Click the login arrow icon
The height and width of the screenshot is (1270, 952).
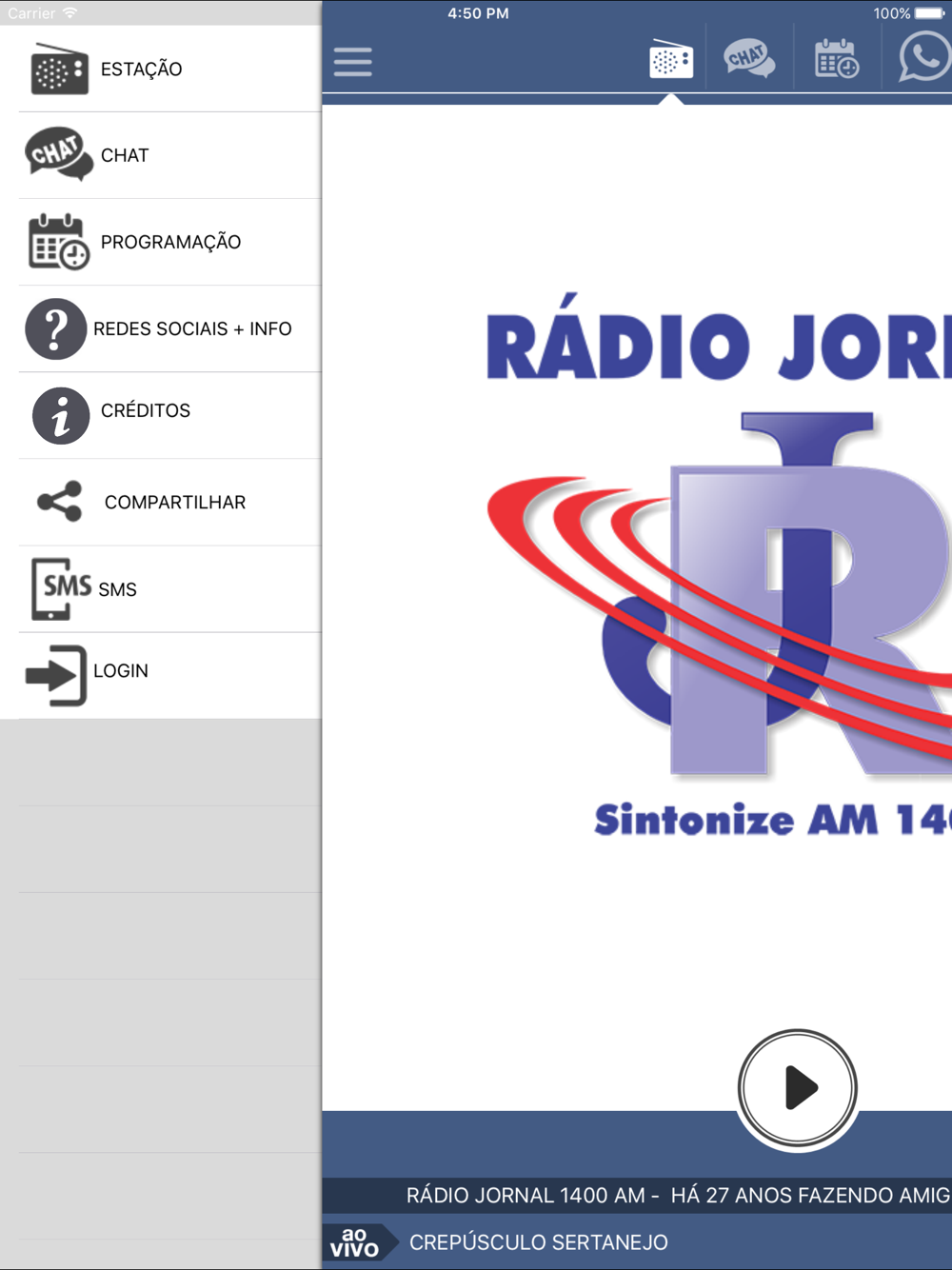[x=56, y=675]
